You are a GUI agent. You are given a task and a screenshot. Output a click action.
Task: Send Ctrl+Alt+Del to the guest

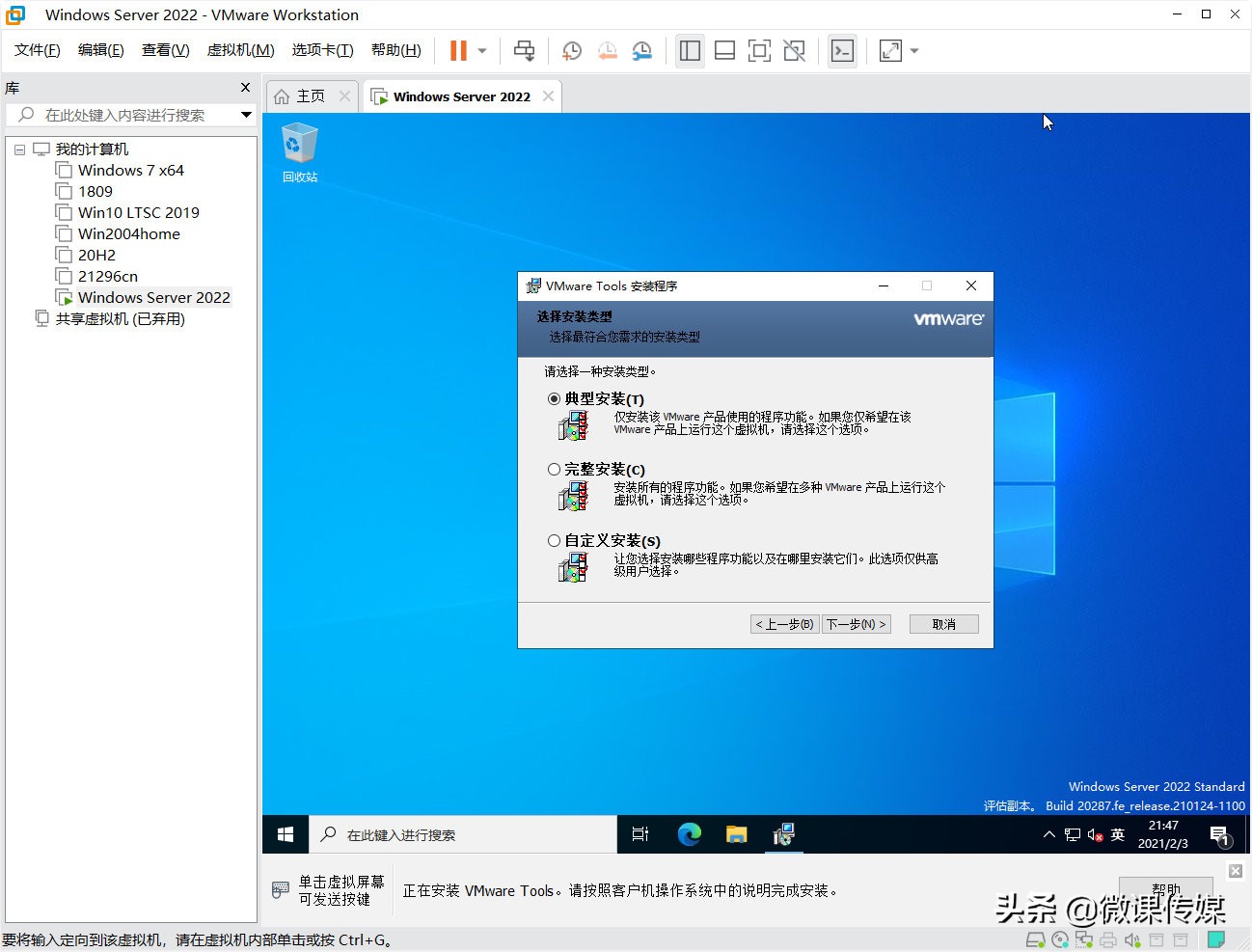point(524,50)
